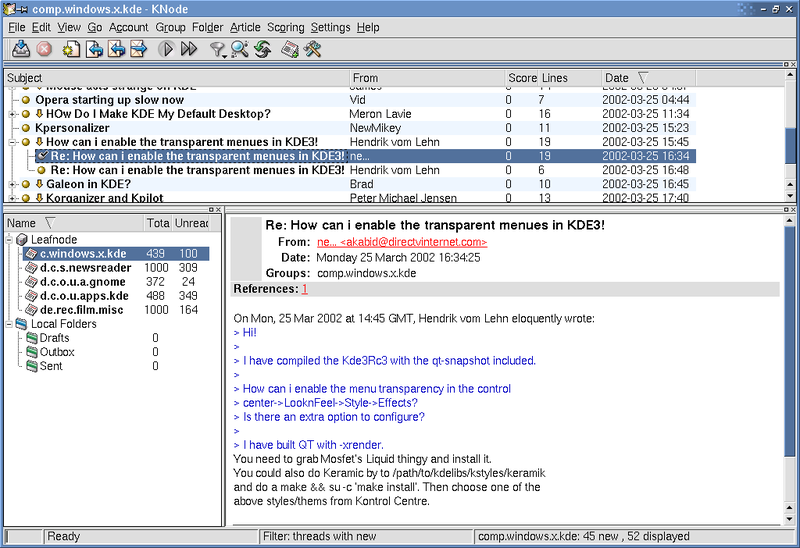Open the Group menu
Screen dimensions: 800x548
(170, 28)
